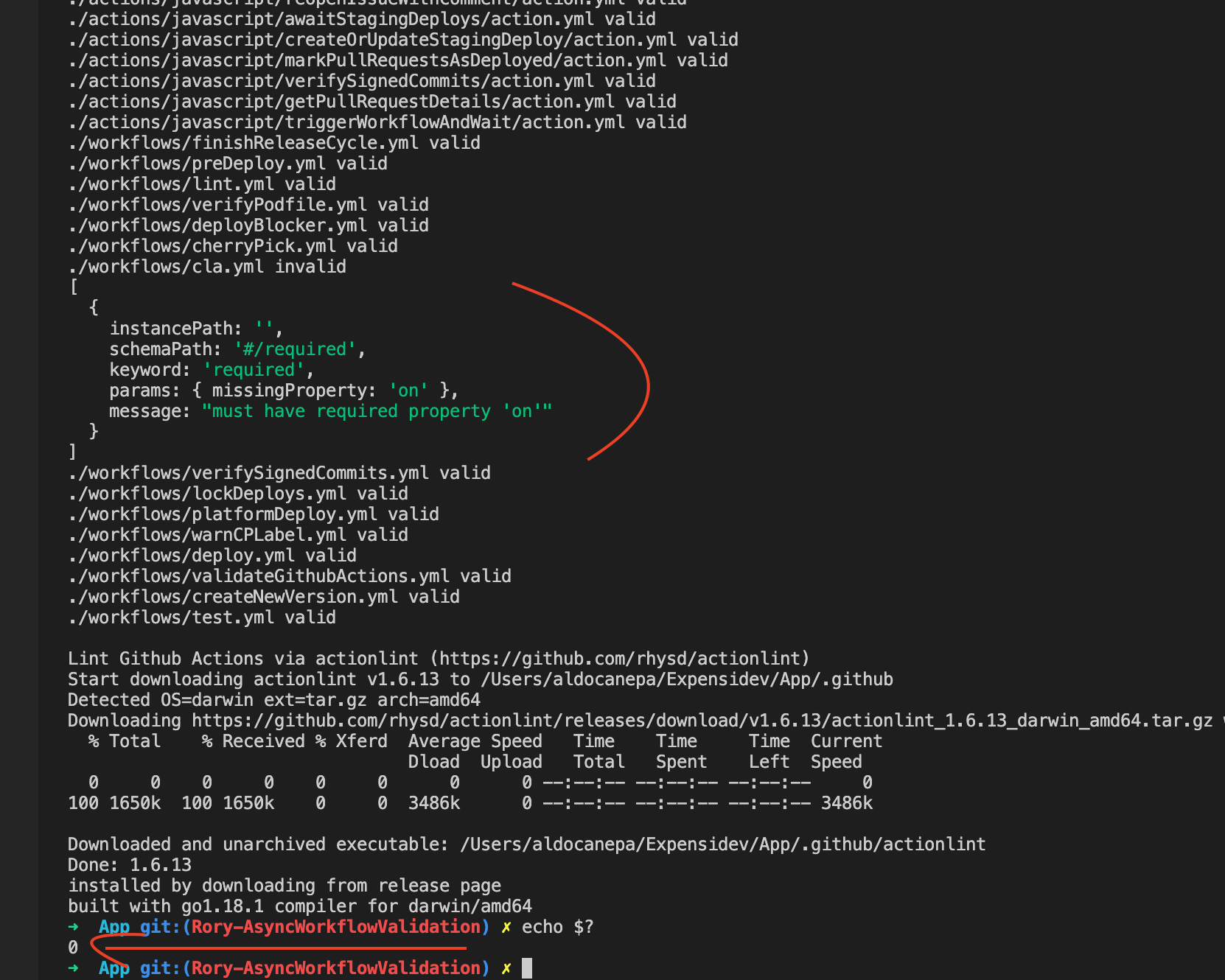Click the 'instancePath' line
This screenshot has width=1225, height=980.
click(196, 329)
